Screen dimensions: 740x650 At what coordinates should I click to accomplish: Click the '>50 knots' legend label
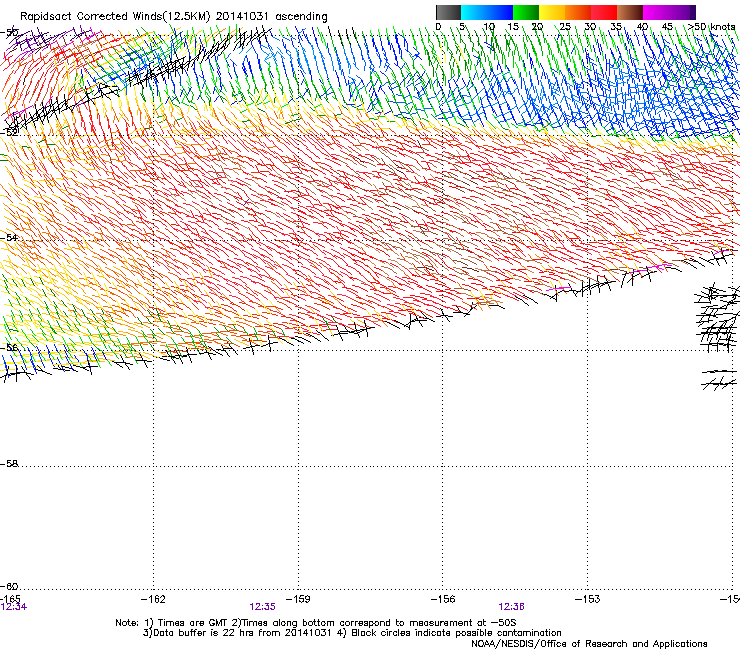[x=711, y=27]
